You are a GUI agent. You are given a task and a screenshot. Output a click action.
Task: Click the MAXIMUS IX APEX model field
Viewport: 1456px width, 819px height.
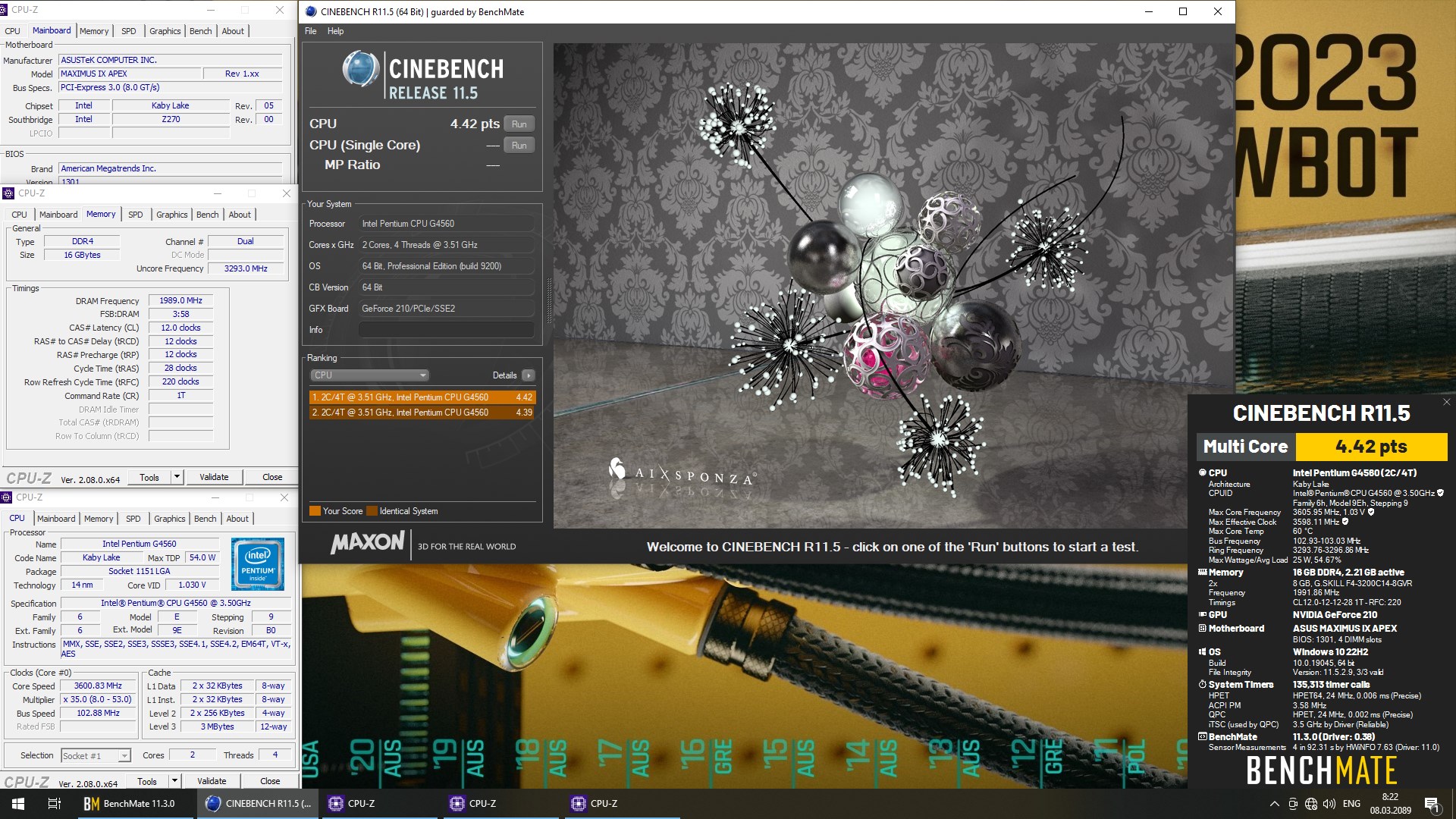click(x=130, y=74)
